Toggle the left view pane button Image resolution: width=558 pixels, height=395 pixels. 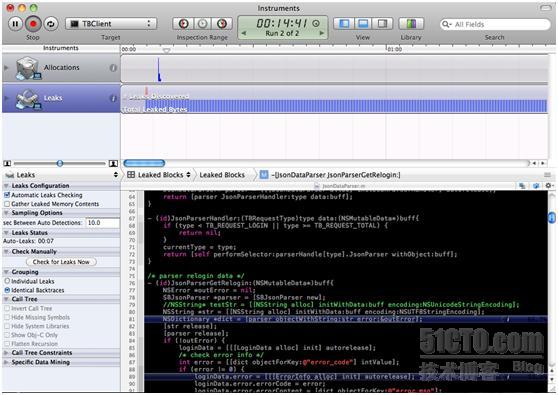pyautogui.click(x=344, y=24)
